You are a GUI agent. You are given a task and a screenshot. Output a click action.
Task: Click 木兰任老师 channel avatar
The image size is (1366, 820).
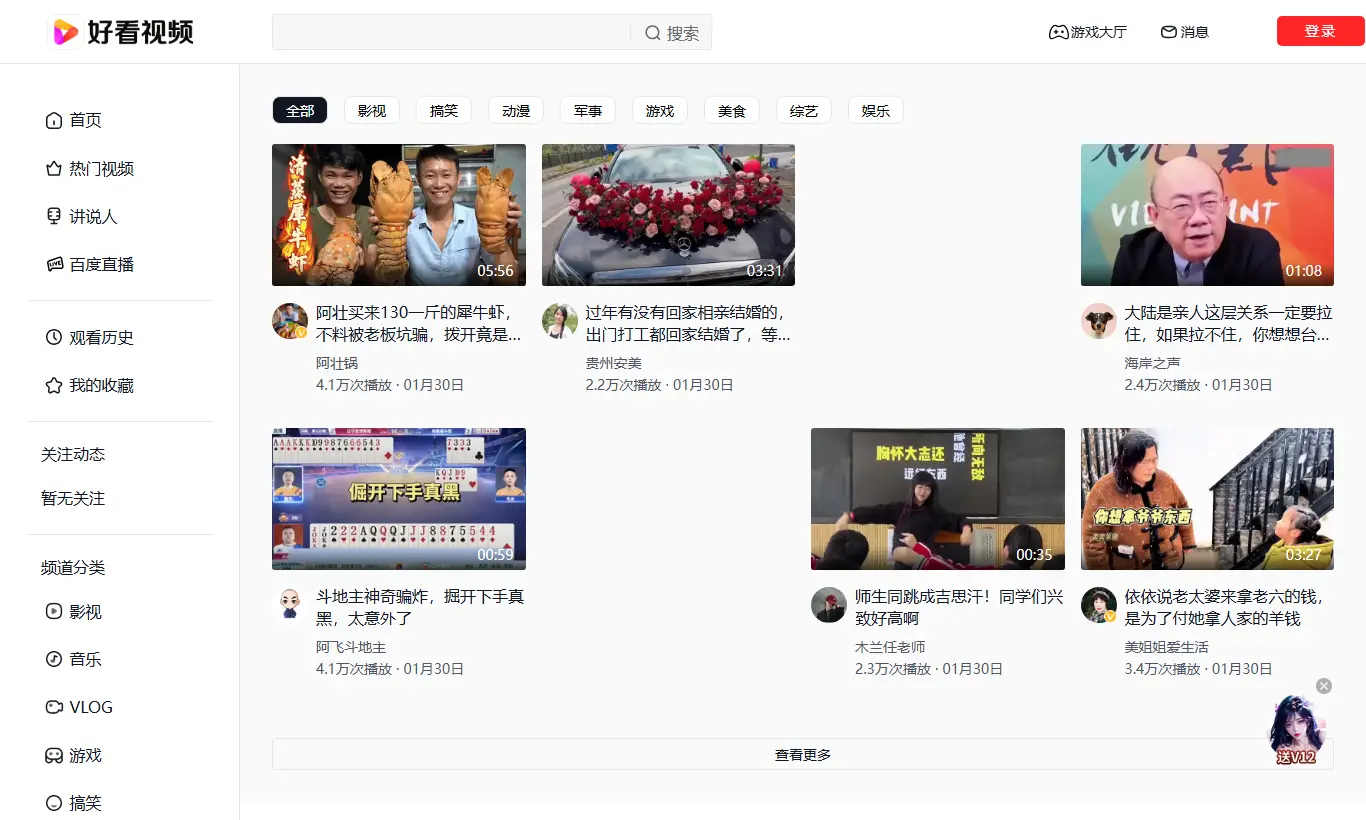click(829, 605)
